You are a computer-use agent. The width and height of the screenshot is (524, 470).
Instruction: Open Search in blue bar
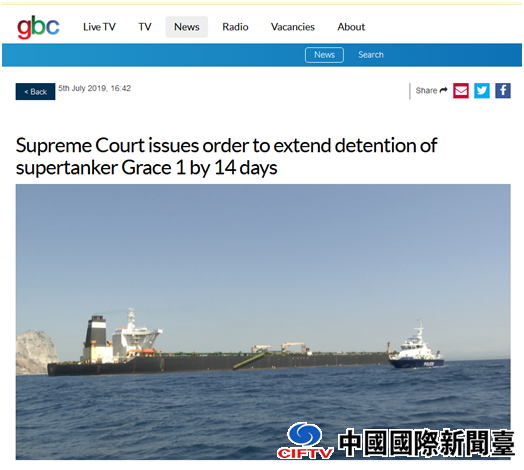pyautogui.click(x=371, y=55)
